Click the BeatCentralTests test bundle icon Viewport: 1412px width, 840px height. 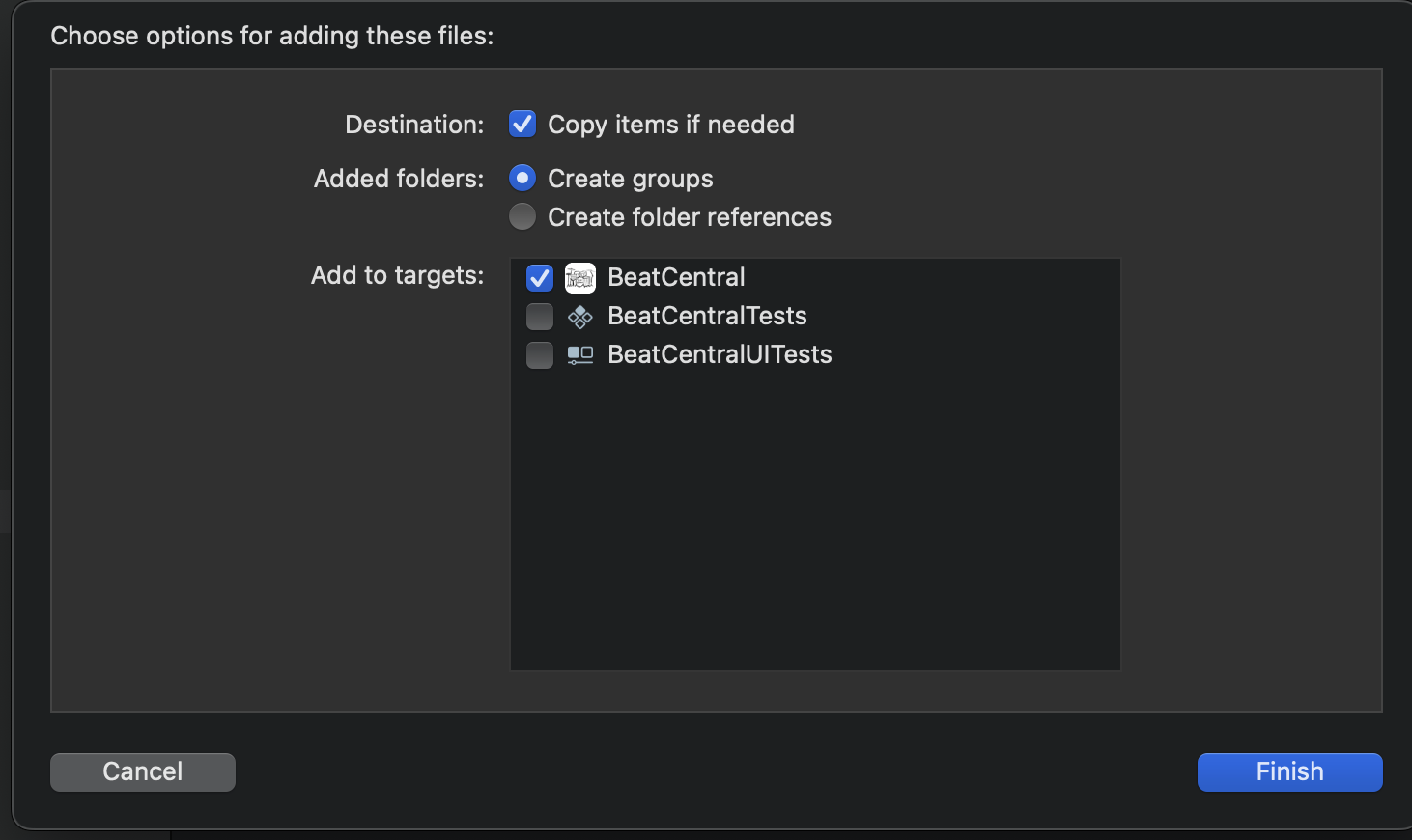[x=579, y=316]
